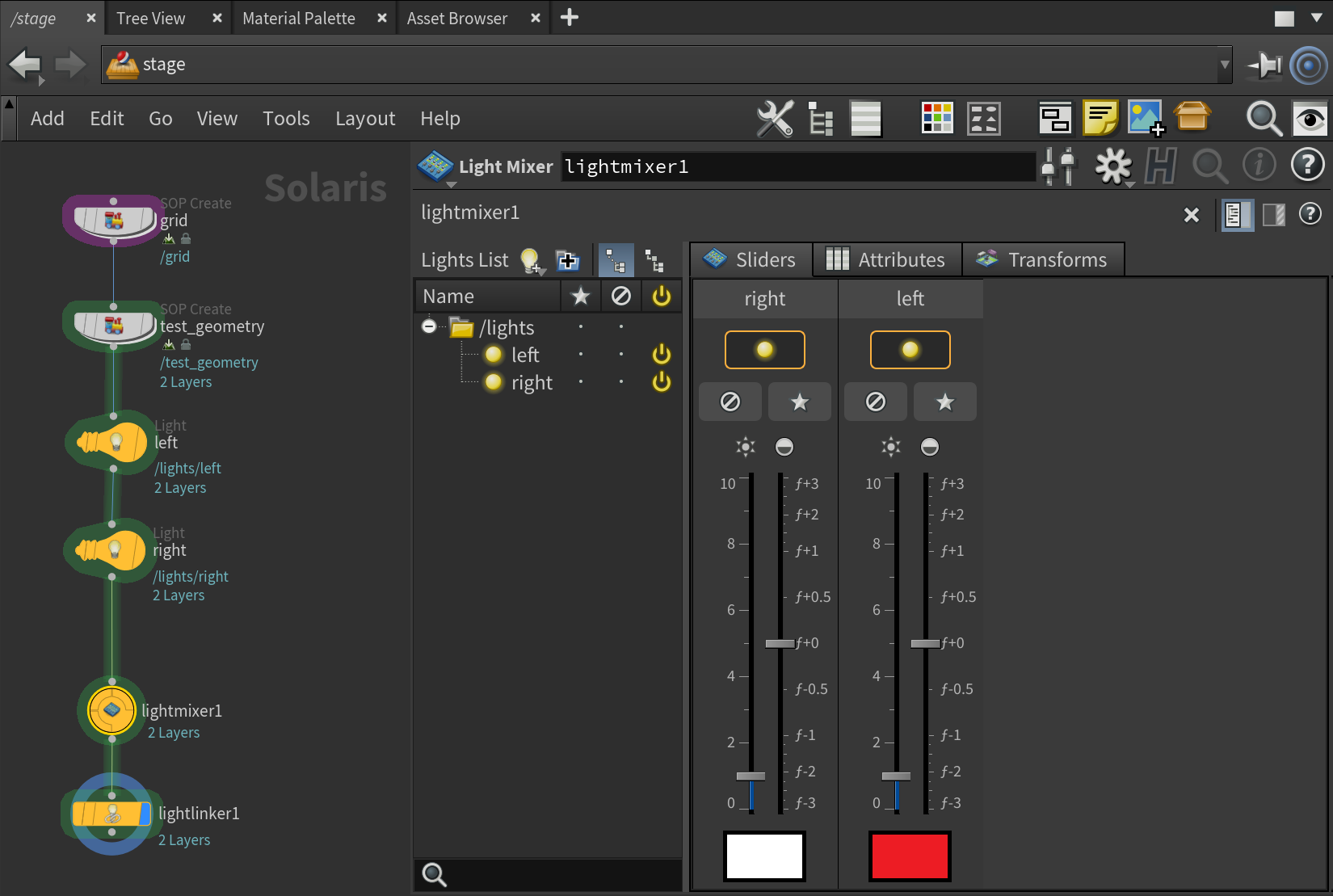Screen dimensions: 1333x896
Task: Switch to the Tree View tab
Action: (151, 18)
